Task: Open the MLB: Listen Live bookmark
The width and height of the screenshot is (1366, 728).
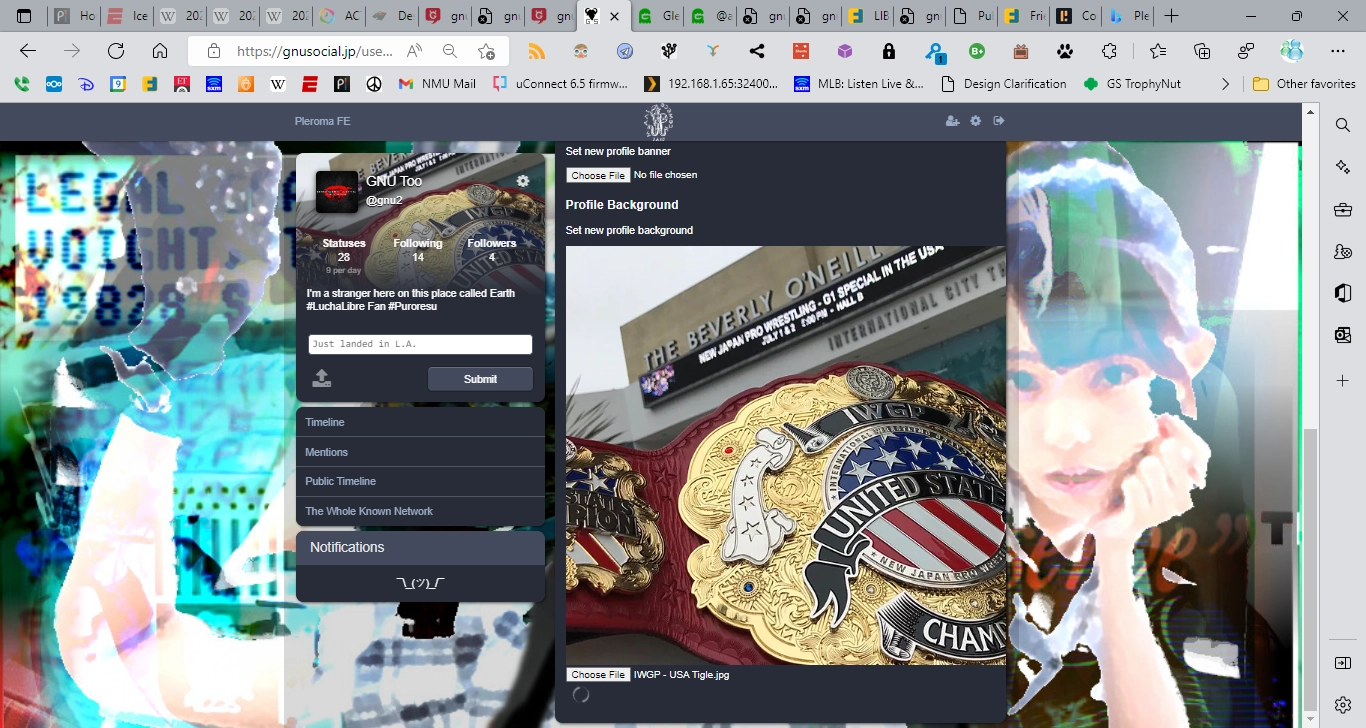Action: pos(858,84)
